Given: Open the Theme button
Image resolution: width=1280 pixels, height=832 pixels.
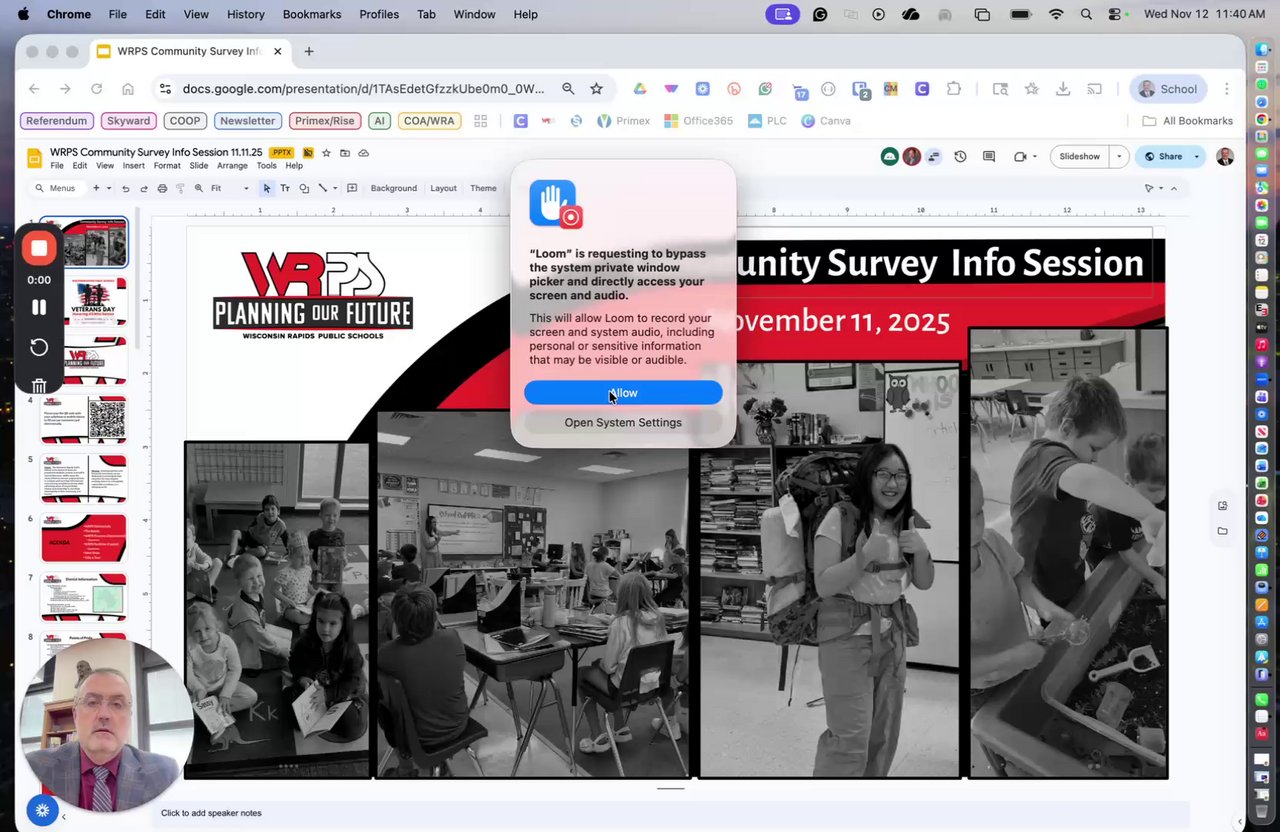Looking at the screenshot, I should click(x=483, y=188).
